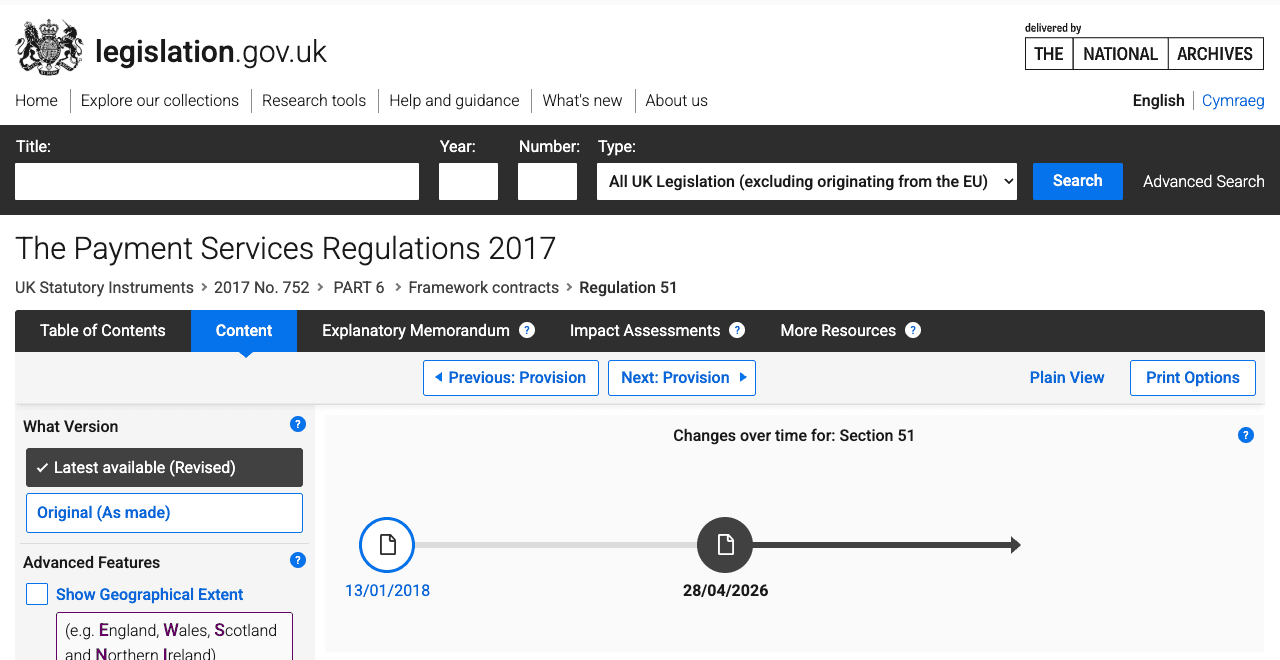
Task: Click The National Archives logo
Action: pos(1144,53)
